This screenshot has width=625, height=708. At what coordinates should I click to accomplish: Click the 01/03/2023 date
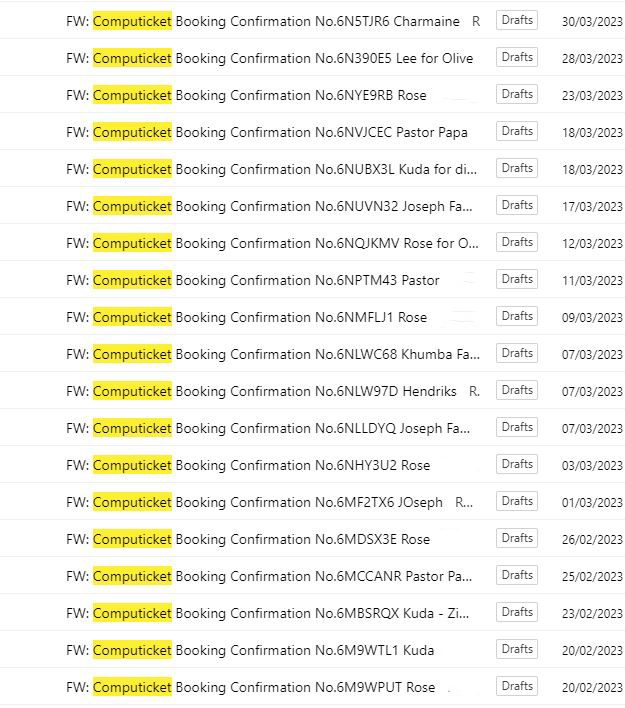click(x=592, y=503)
